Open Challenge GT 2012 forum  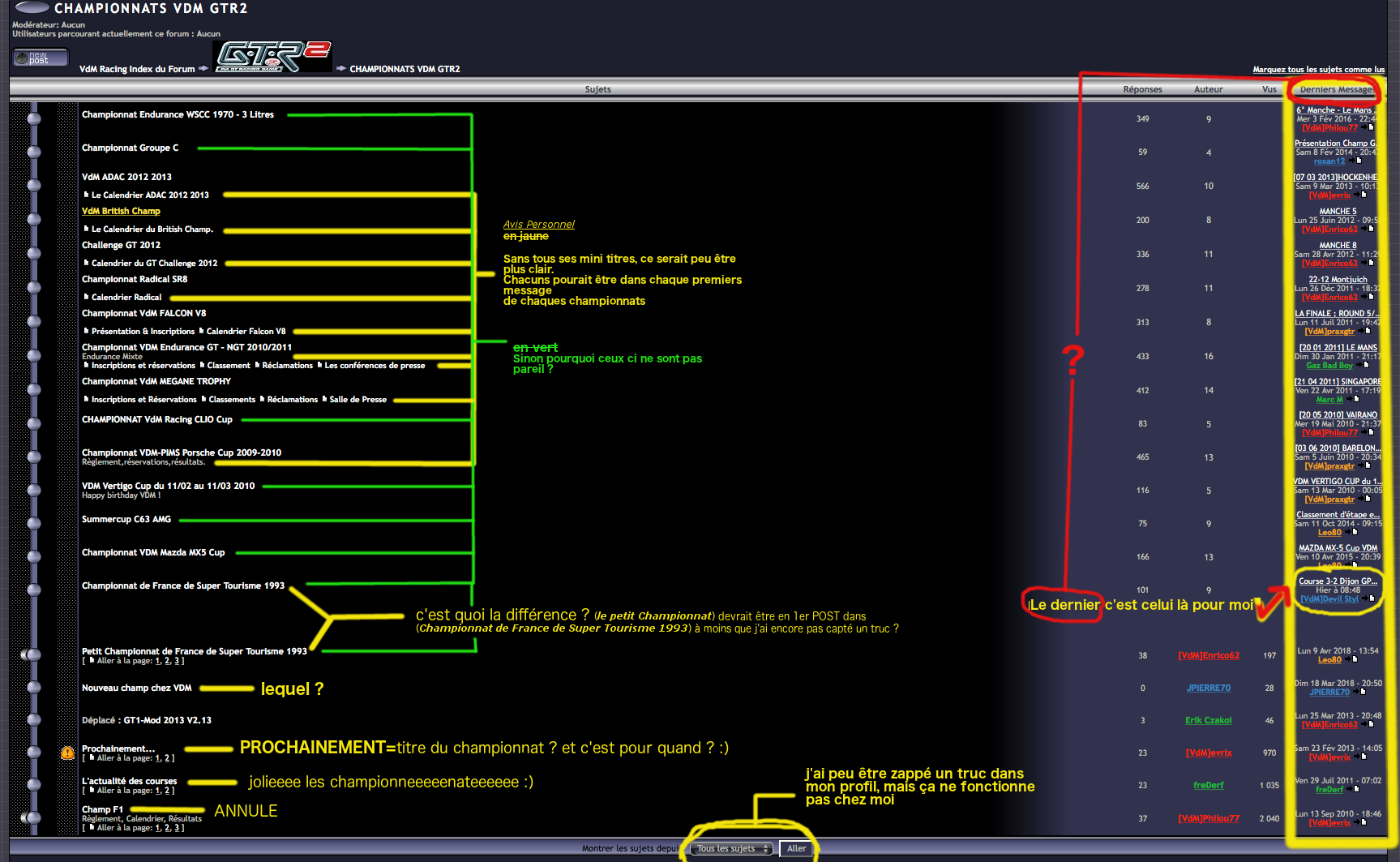pyautogui.click(x=121, y=245)
